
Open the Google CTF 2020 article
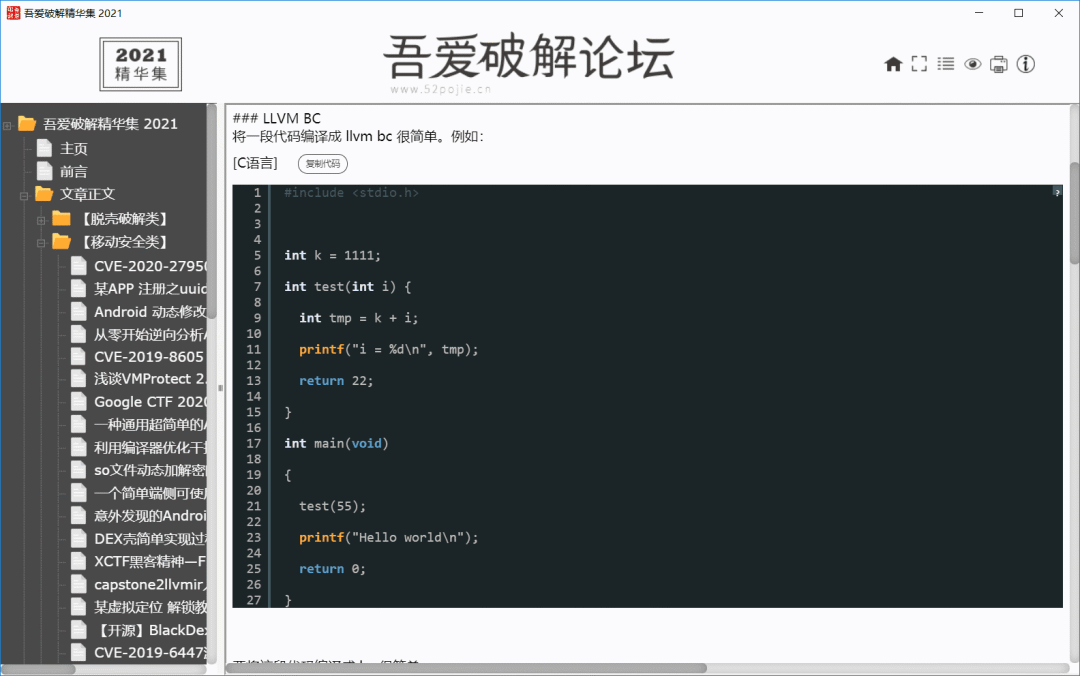[150, 402]
